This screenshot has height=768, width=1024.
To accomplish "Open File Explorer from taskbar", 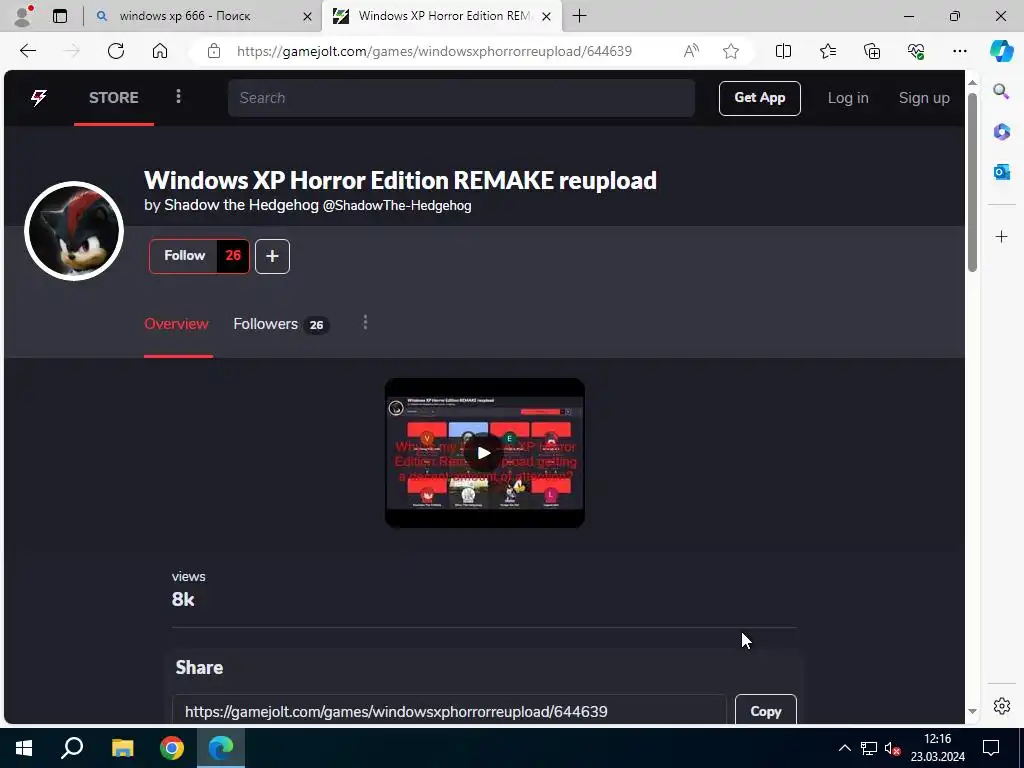I will (x=122, y=748).
